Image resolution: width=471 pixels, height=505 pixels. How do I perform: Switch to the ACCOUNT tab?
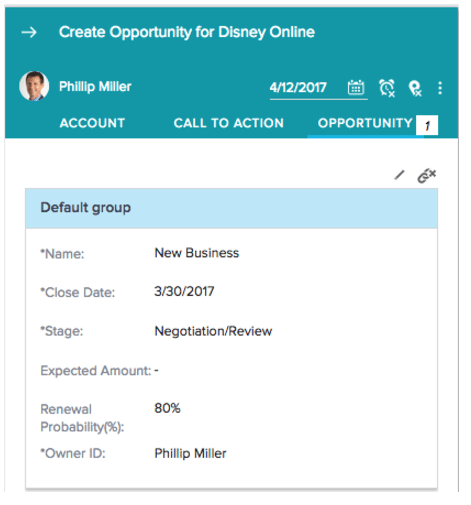point(92,123)
